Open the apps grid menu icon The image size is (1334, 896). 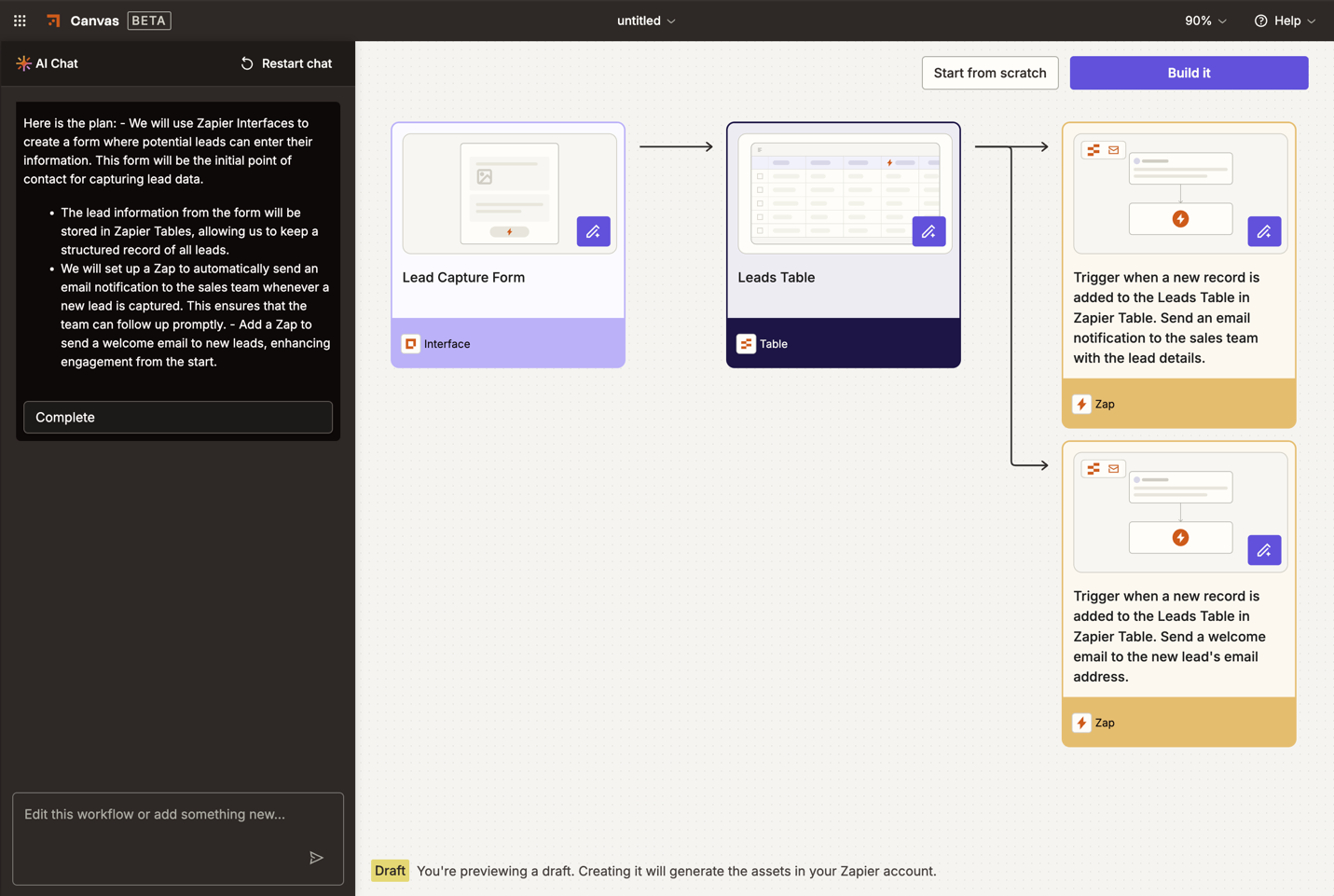[x=20, y=21]
